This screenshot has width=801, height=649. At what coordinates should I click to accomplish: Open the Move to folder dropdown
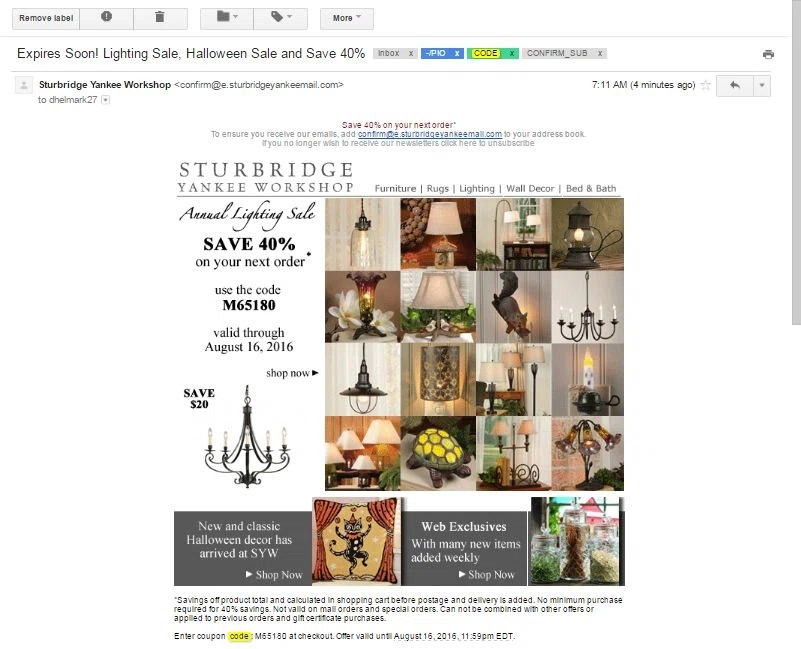[x=227, y=18]
